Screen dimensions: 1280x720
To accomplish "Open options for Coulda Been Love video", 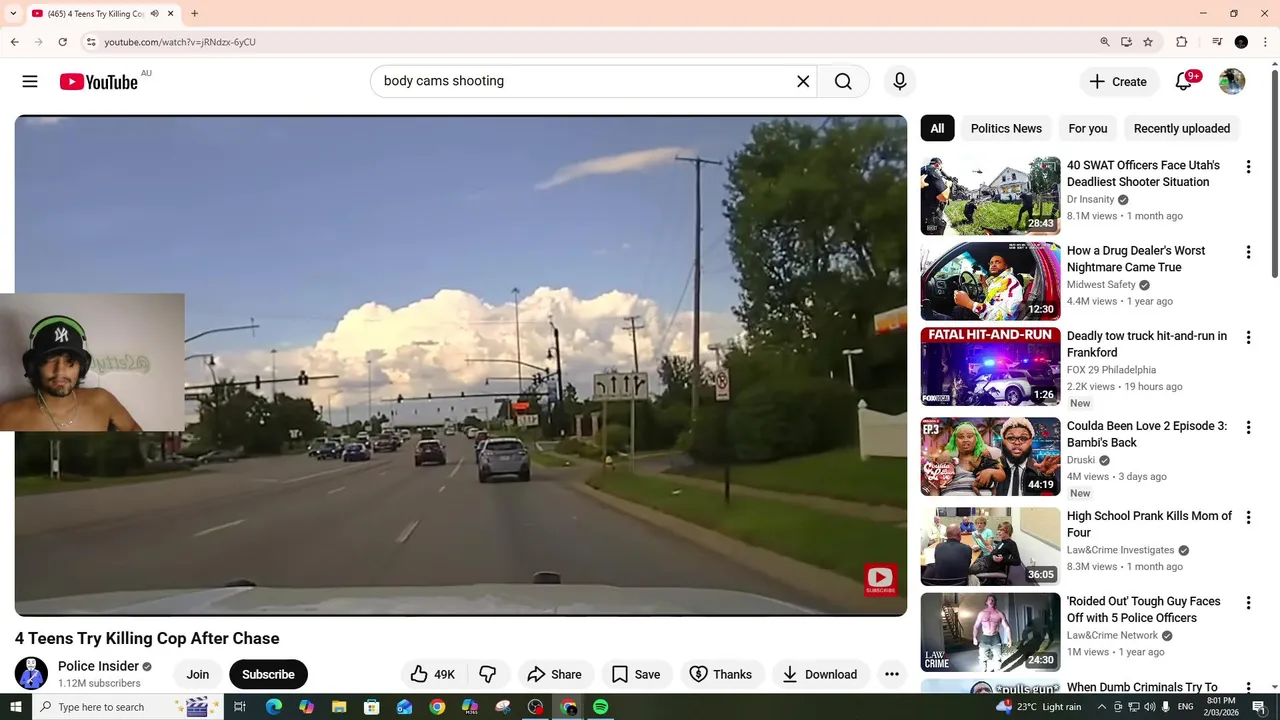I will pyautogui.click(x=1248, y=428).
